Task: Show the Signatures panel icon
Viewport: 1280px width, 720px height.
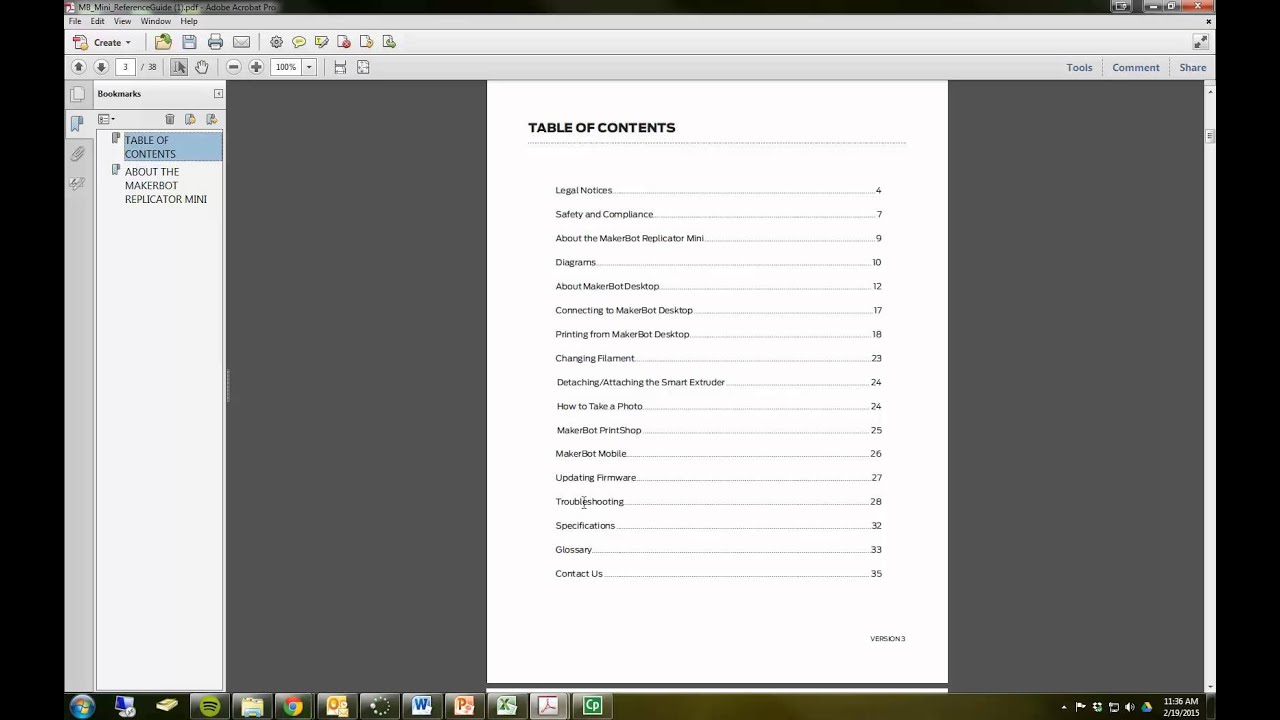Action: (77, 184)
